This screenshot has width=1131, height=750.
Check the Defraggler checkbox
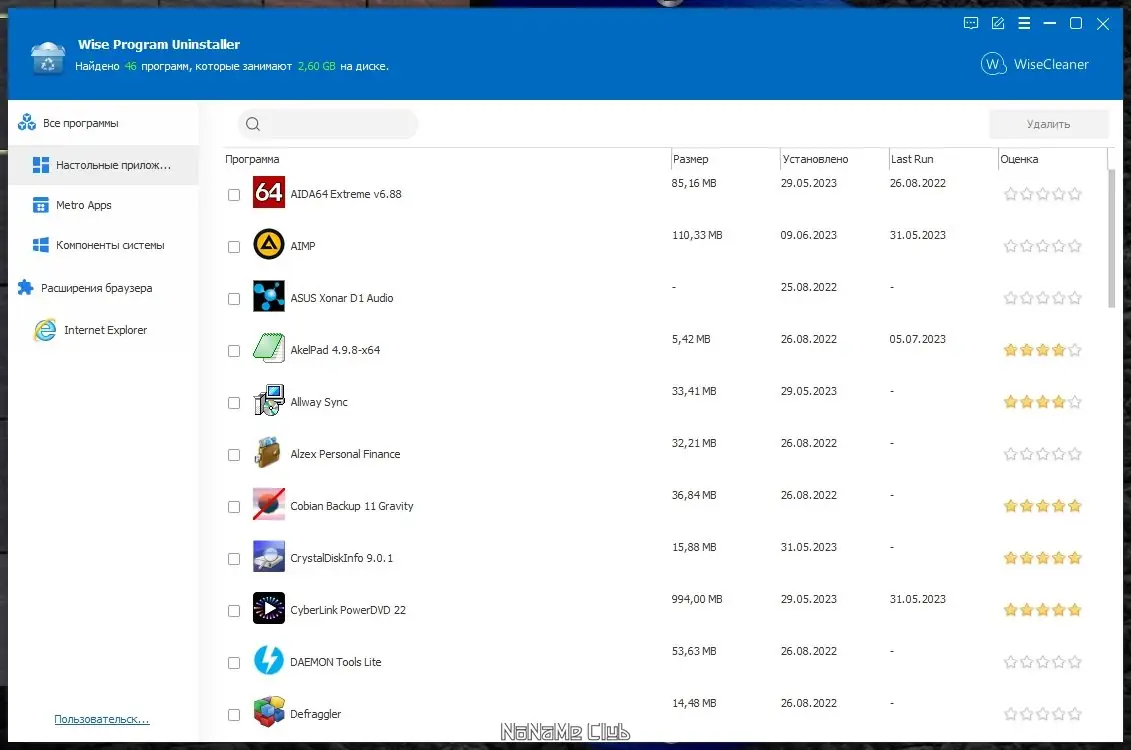tap(234, 714)
